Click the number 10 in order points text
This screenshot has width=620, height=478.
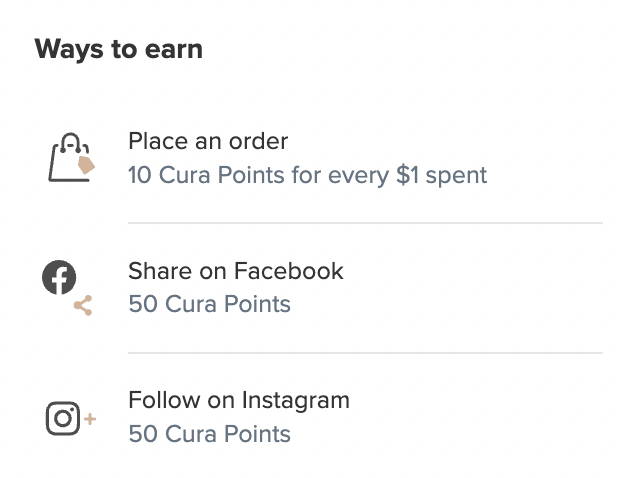click(x=140, y=175)
